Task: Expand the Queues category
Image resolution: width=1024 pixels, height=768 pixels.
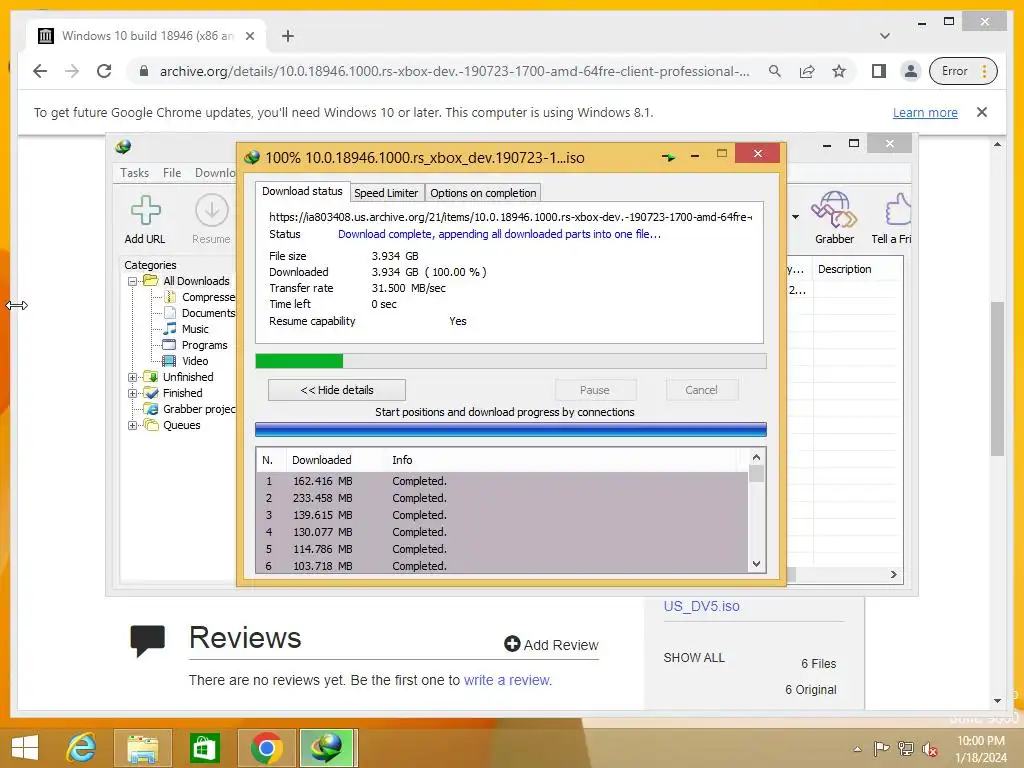Action: (x=133, y=425)
